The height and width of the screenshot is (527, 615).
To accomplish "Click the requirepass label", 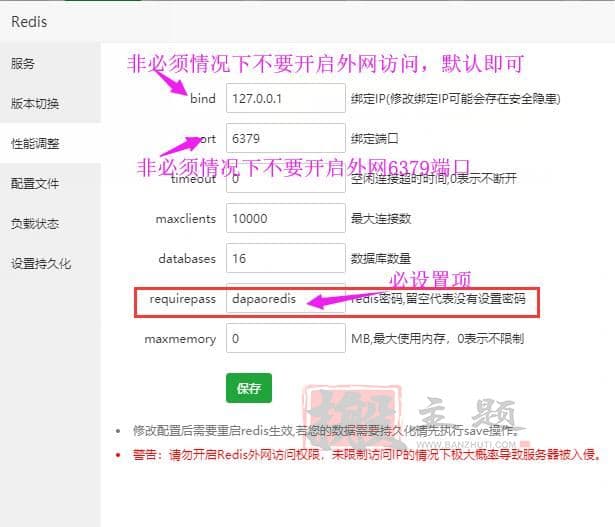I will 183,299.
